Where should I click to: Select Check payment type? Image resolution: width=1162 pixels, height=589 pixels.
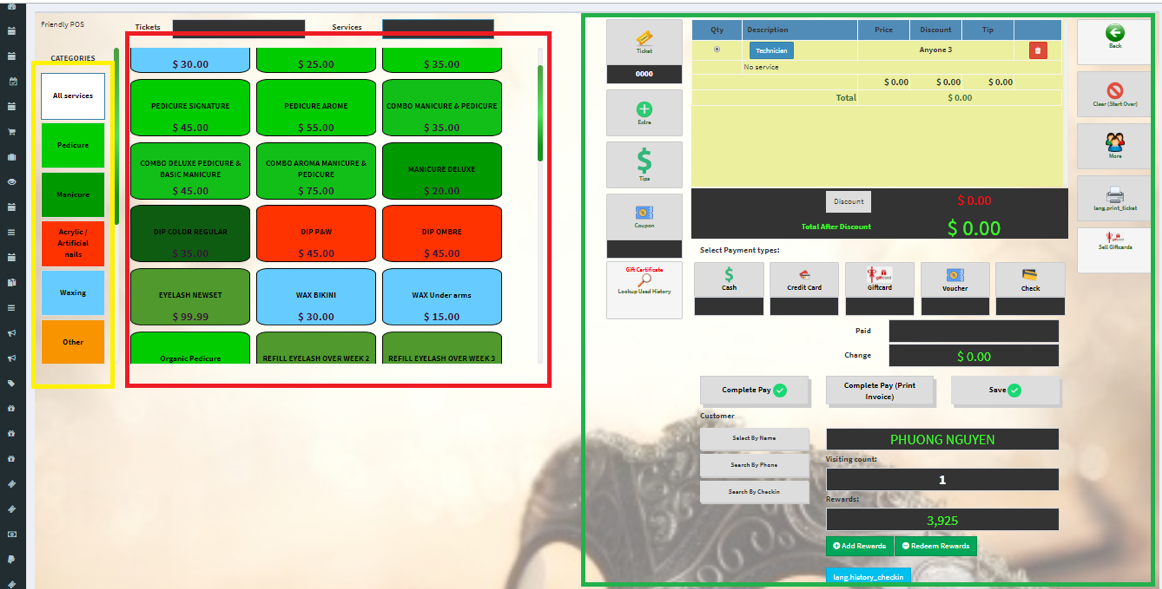pos(1030,279)
